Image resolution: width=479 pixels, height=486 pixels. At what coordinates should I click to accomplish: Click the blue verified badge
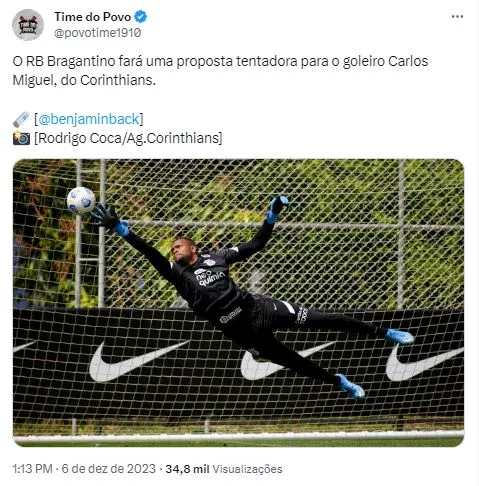[140, 17]
